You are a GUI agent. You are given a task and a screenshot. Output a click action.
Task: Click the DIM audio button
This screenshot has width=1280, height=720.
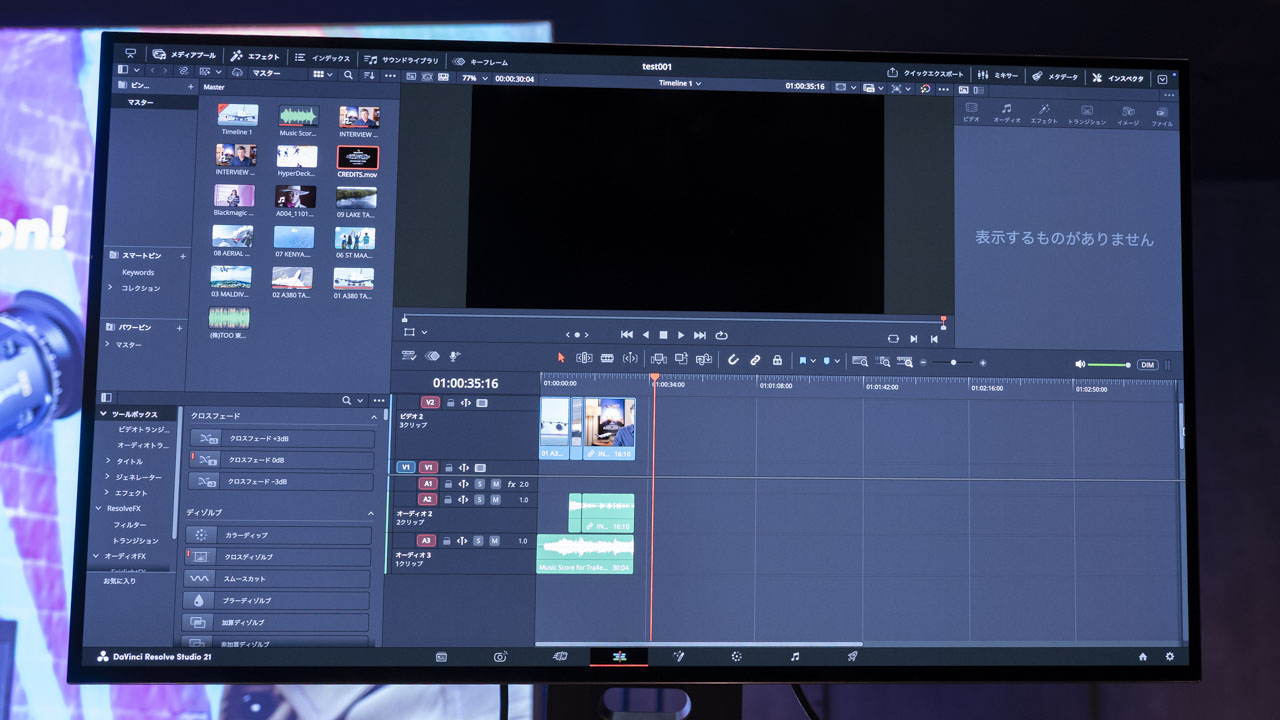tap(1147, 365)
